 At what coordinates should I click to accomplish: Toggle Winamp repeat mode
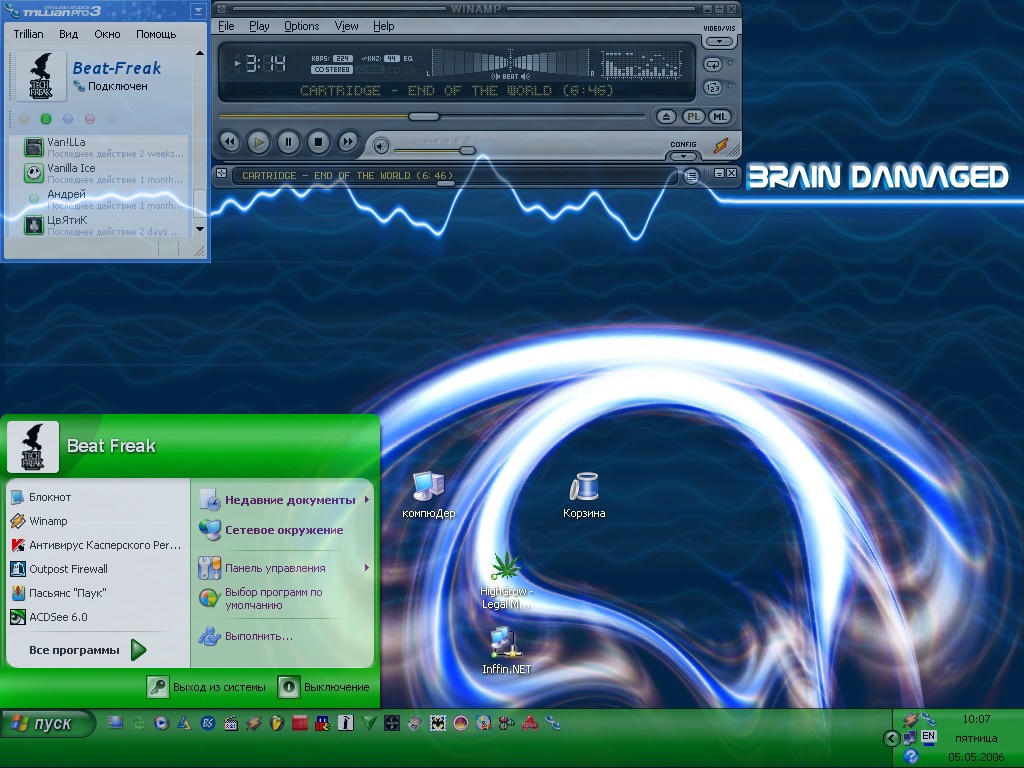(712, 65)
